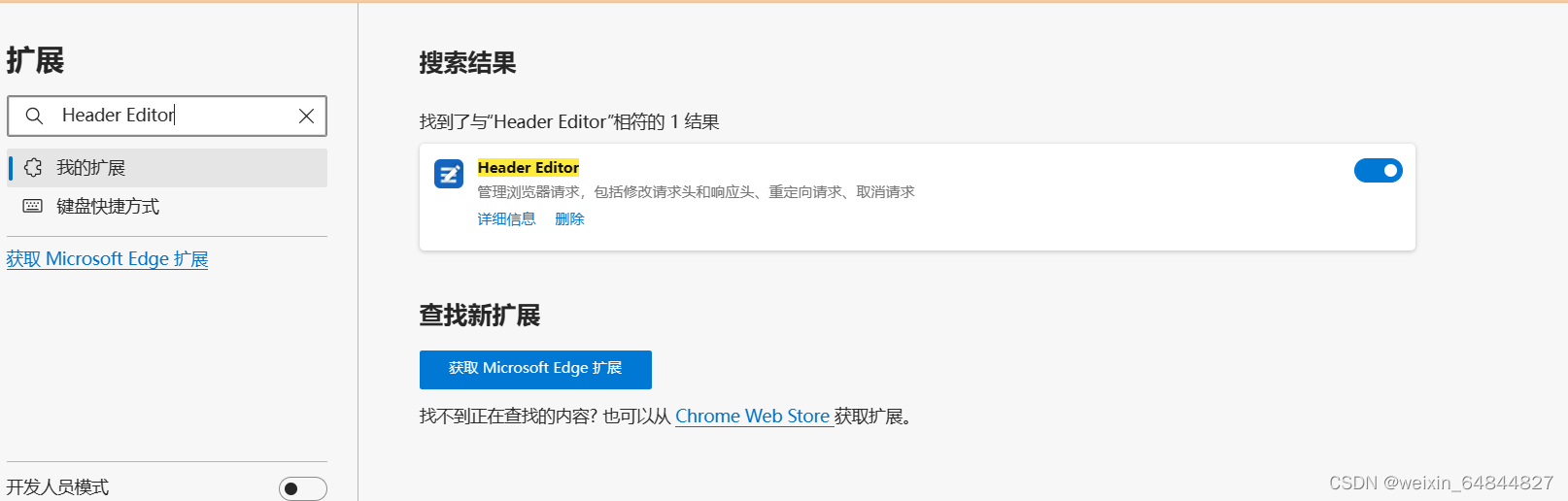Click the 查找新扩展 heading

click(480, 316)
